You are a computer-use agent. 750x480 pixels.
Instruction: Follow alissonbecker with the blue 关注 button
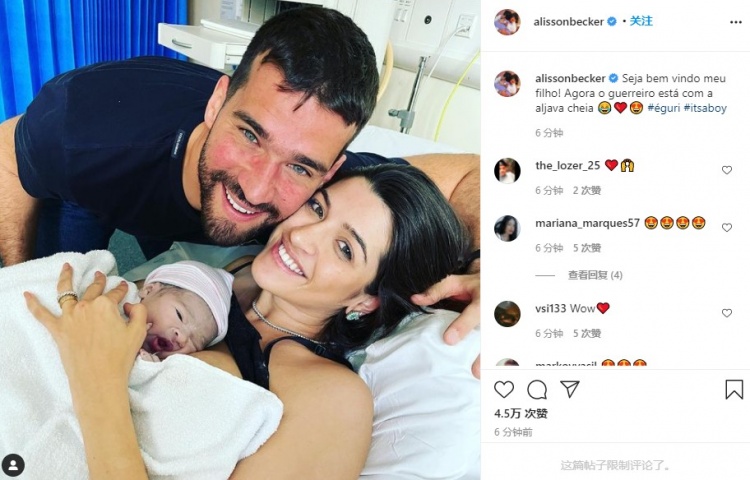click(x=641, y=21)
